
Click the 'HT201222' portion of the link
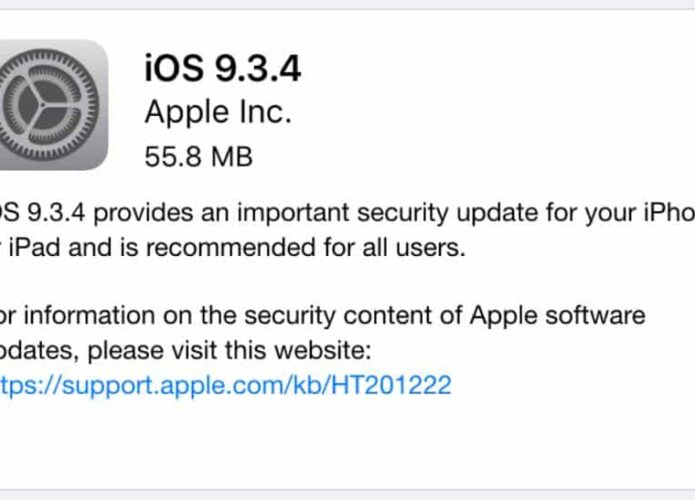pos(391,384)
